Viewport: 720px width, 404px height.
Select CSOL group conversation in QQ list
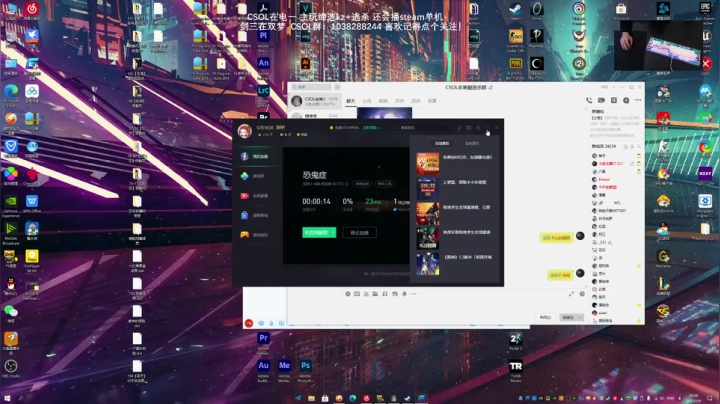point(315,101)
